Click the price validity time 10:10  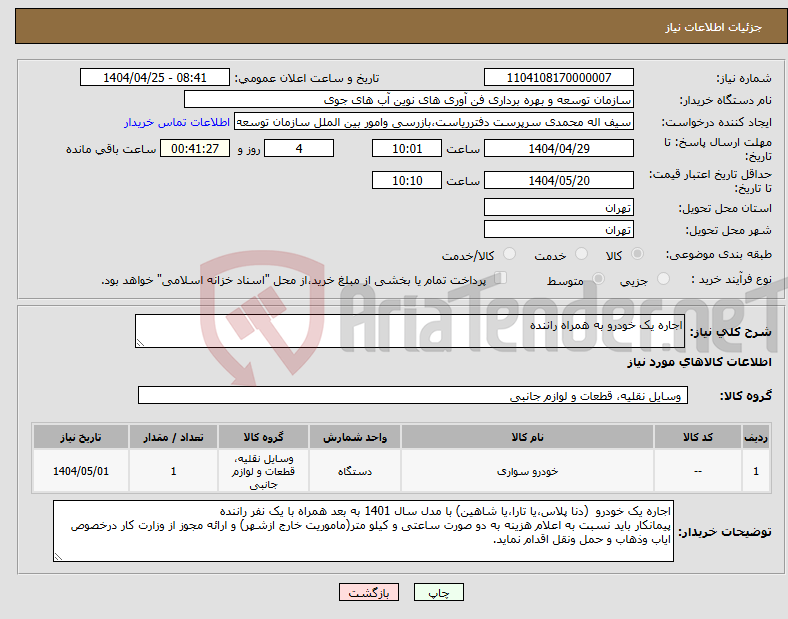point(407,180)
